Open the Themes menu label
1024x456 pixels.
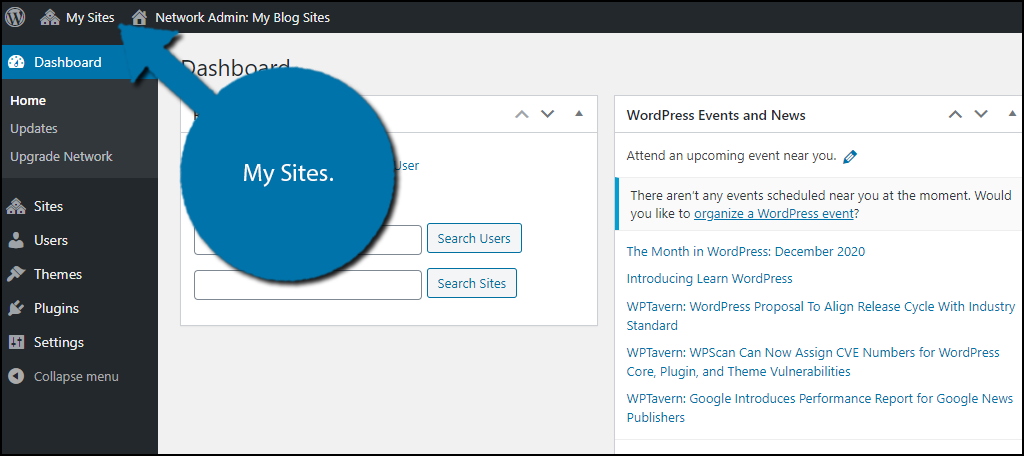pyautogui.click(x=58, y=274)
